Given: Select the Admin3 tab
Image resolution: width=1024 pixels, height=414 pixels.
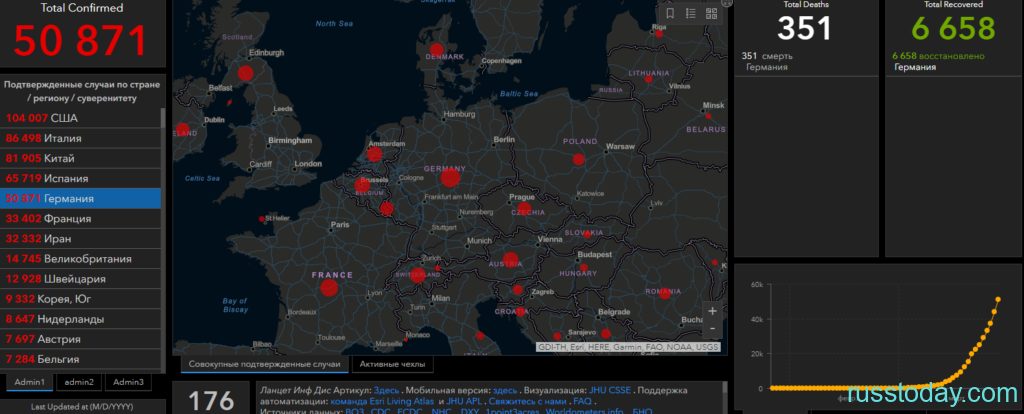Looking at the screenshot, I should [x=128, y=382].
